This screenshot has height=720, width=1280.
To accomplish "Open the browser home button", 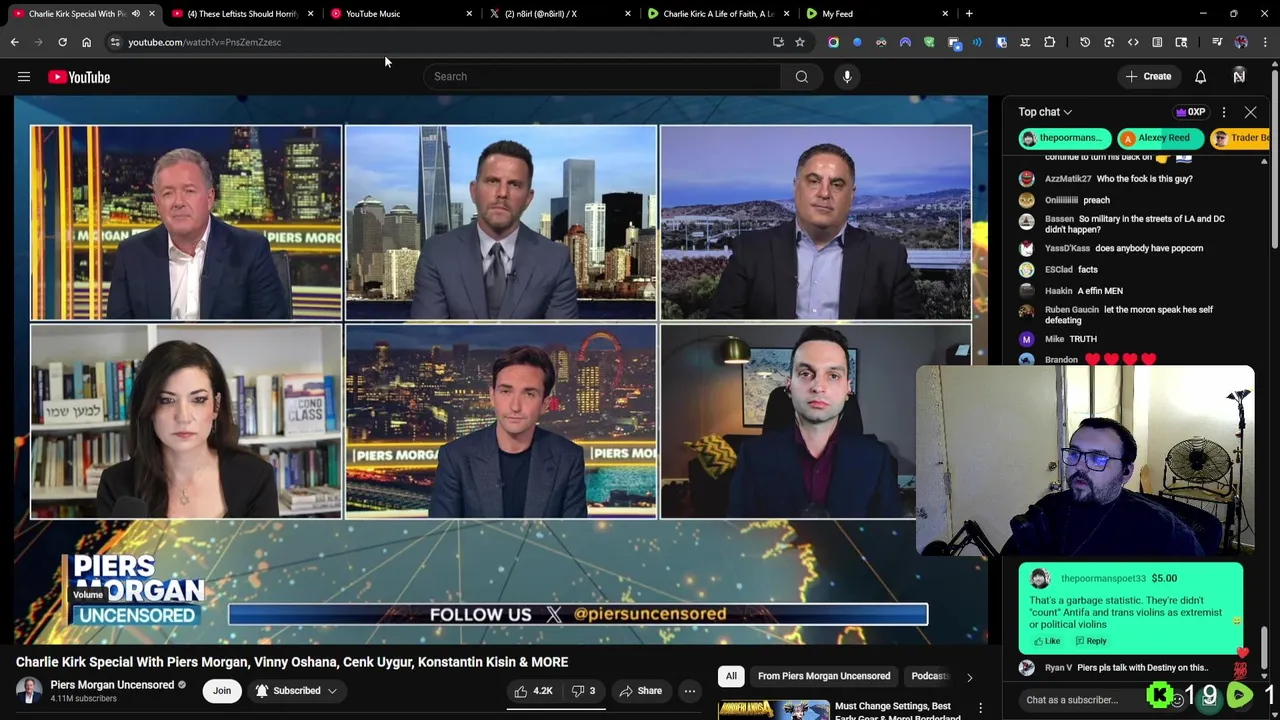I will [86, 42].
